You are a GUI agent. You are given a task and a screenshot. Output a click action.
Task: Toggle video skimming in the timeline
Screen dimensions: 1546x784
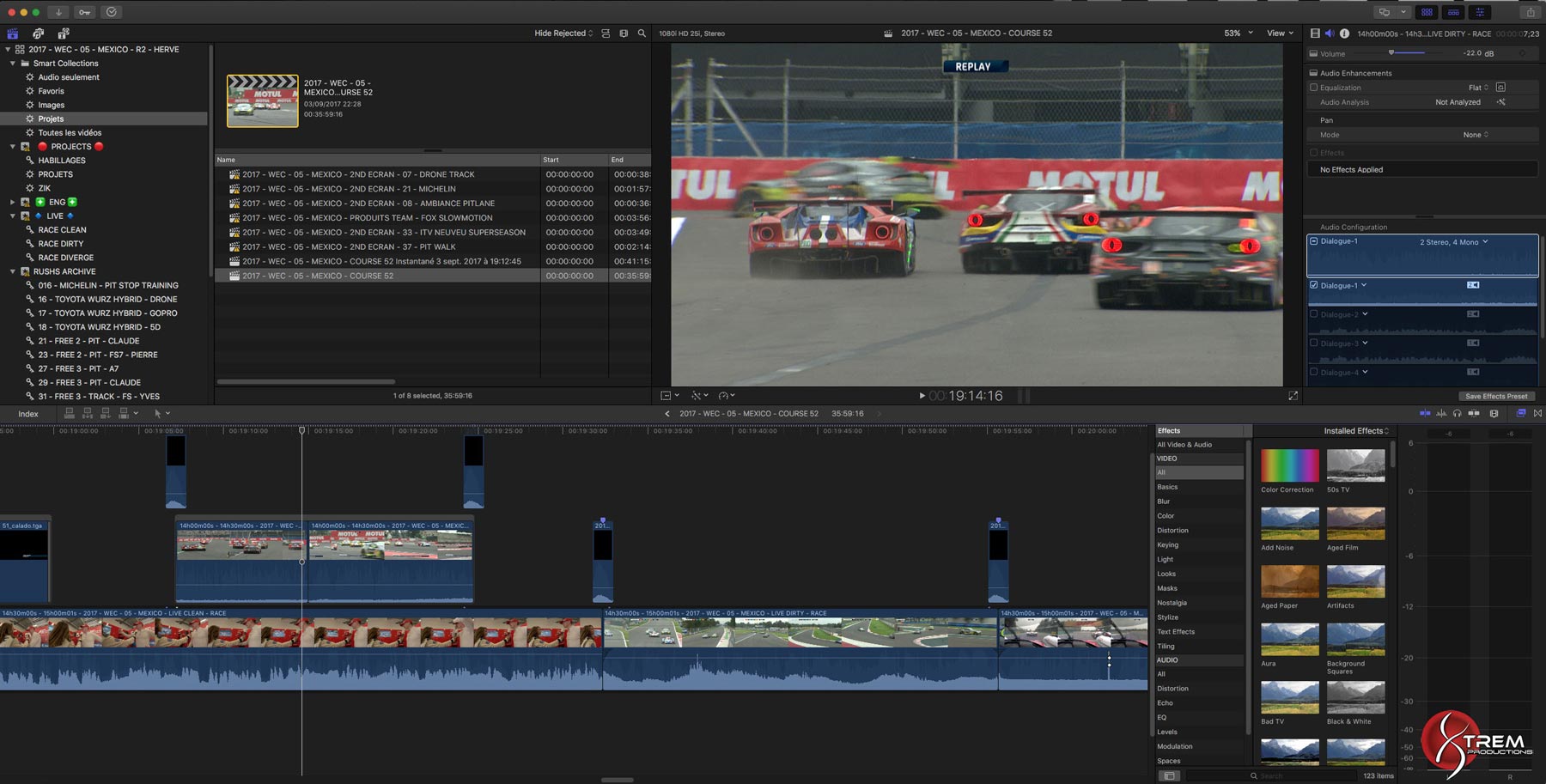tap(1425, 413)
